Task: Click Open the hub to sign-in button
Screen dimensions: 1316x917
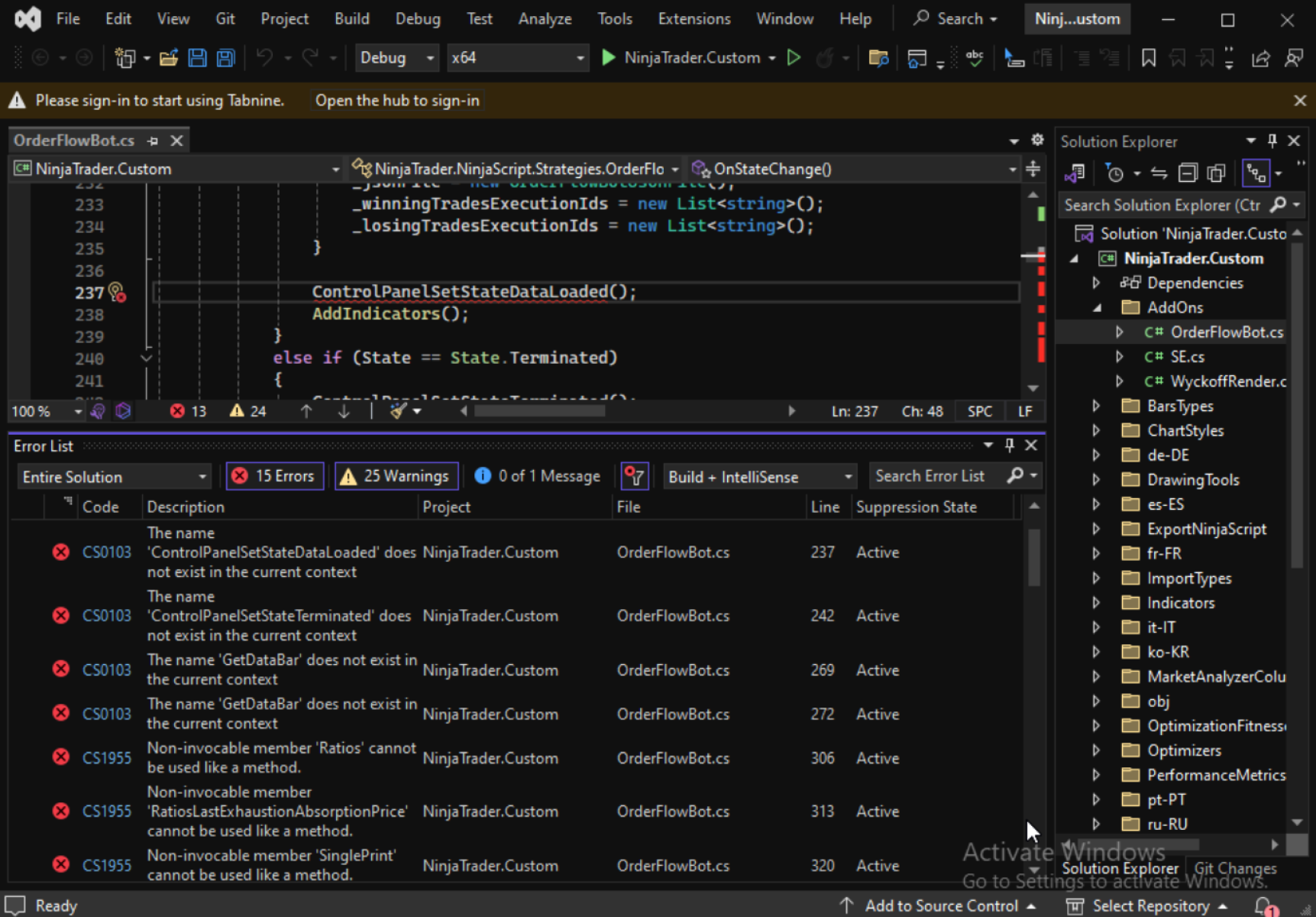Action: click(397, 100)
